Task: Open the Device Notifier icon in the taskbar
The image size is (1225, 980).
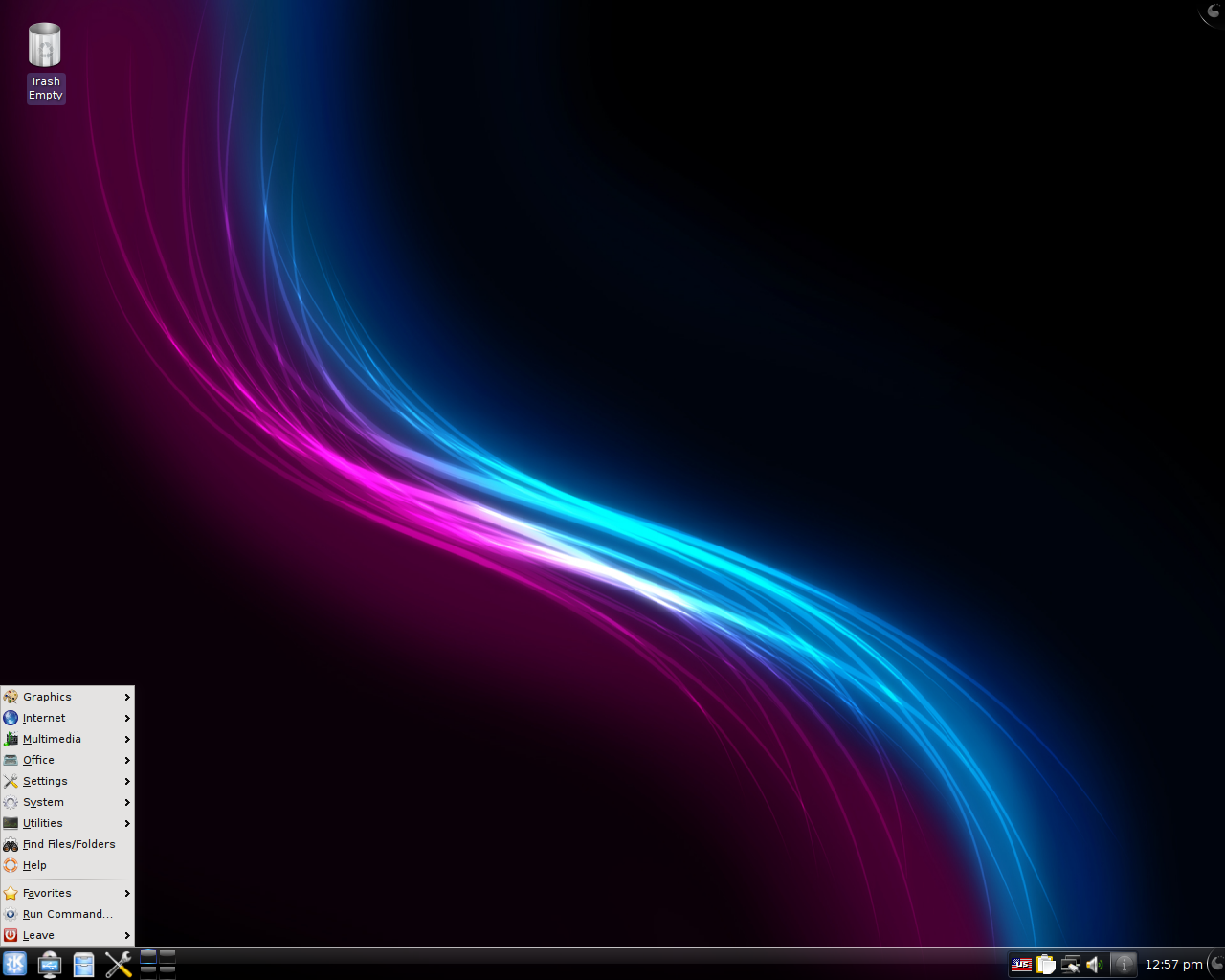Action: pos(50,964)
